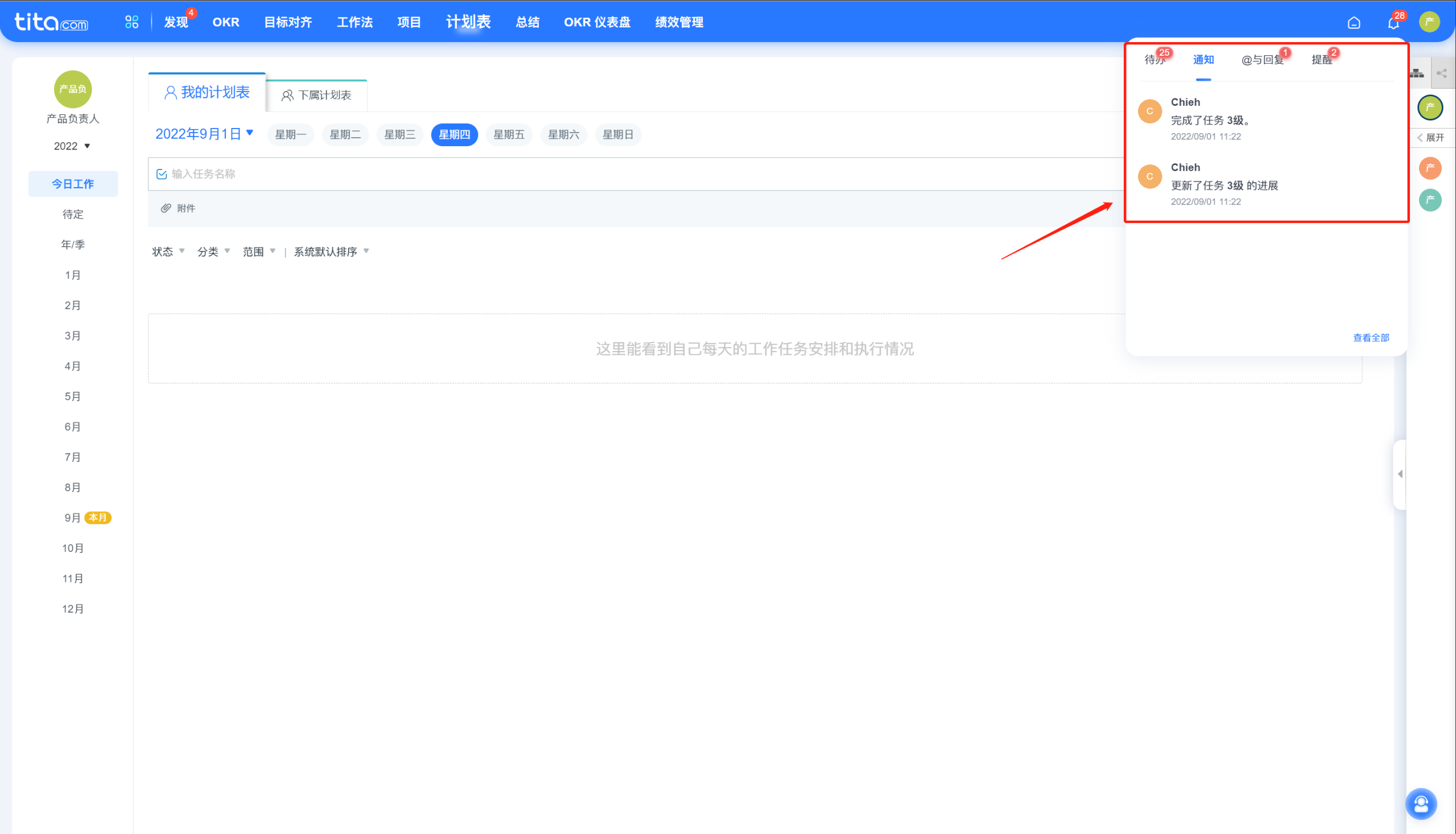Open the 发现 menu

click(176, 22)
